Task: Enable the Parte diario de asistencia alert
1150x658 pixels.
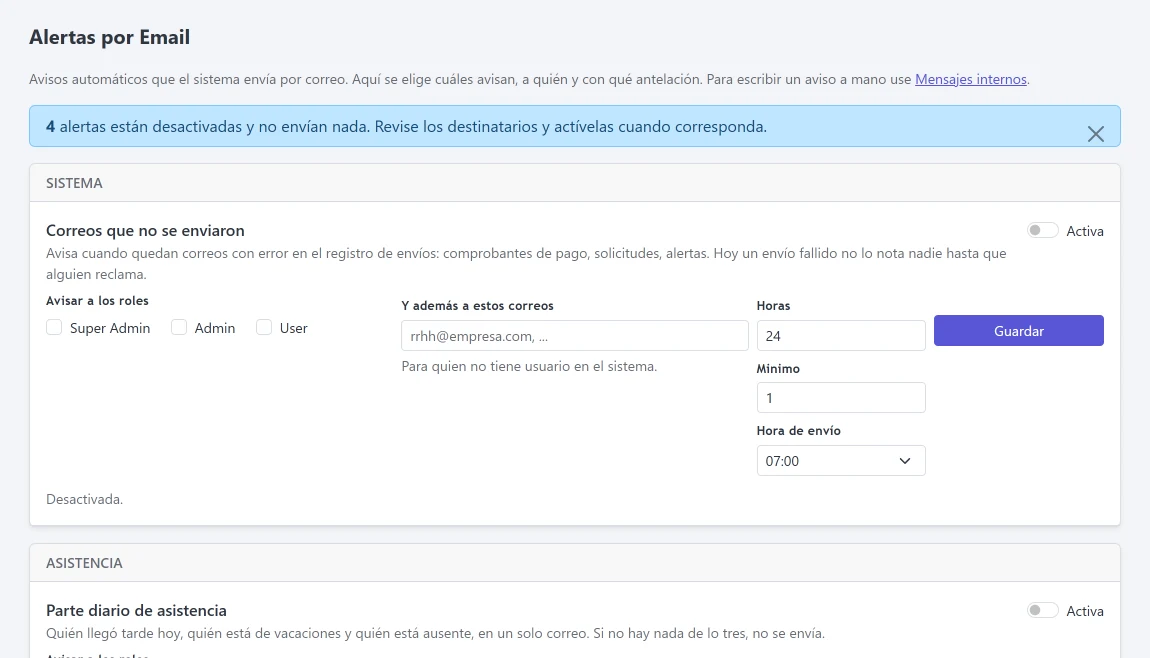Action: [1042, 610]
